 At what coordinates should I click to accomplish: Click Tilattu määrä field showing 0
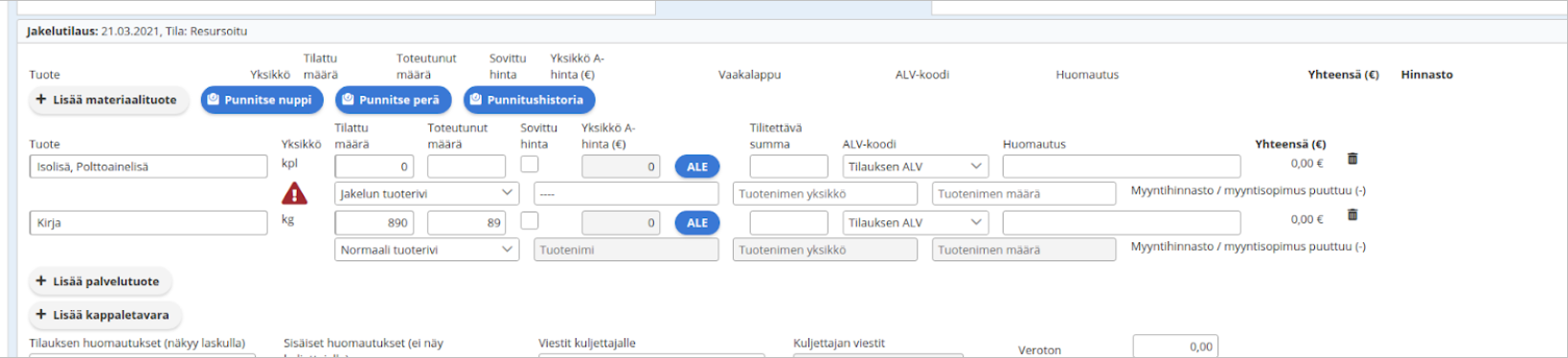(375, 167)
